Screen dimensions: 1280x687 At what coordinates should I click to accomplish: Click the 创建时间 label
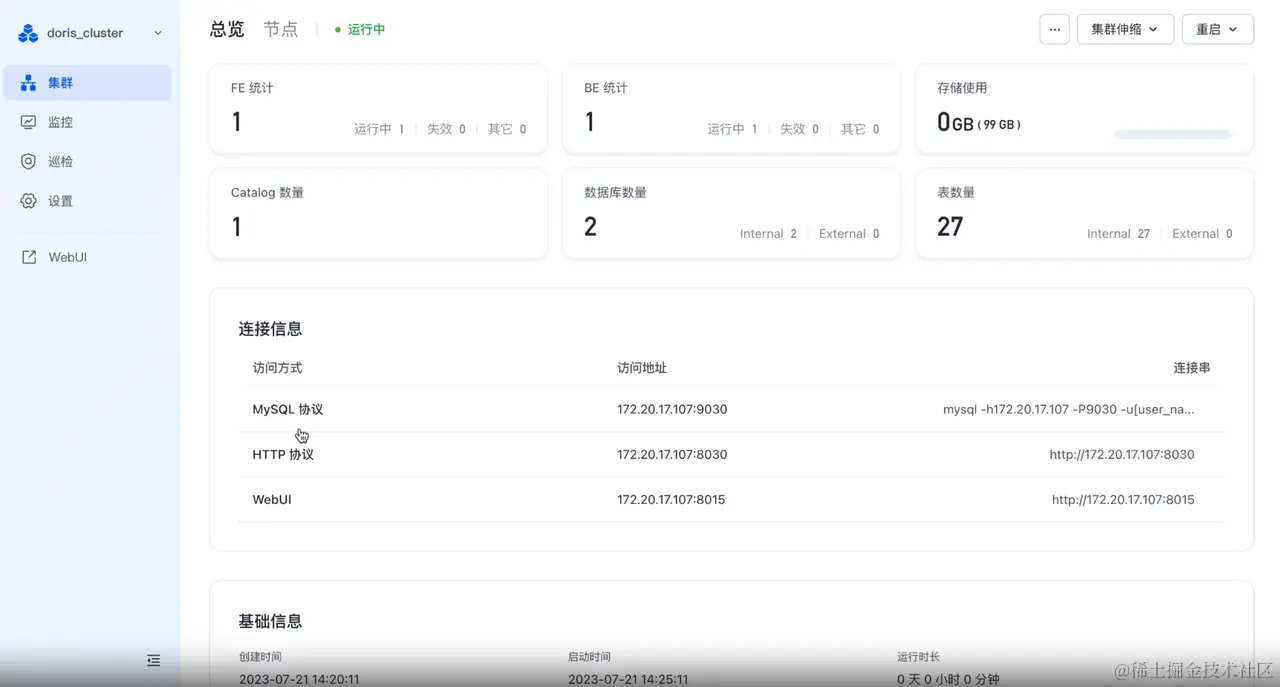260,657
